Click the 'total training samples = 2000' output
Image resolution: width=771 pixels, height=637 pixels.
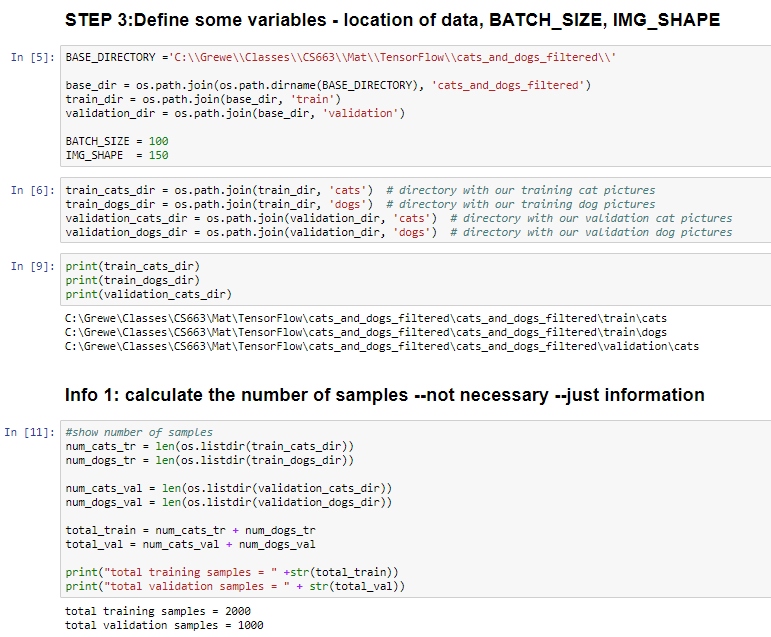click(x=157, y=610)
